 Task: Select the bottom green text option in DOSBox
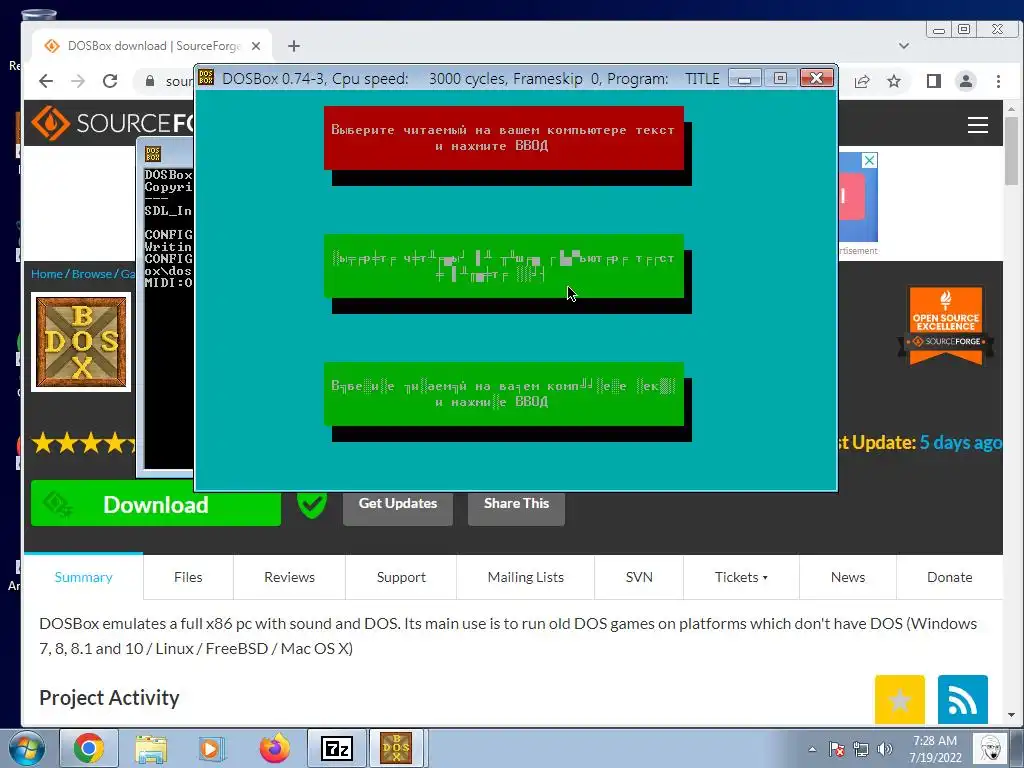504,394
